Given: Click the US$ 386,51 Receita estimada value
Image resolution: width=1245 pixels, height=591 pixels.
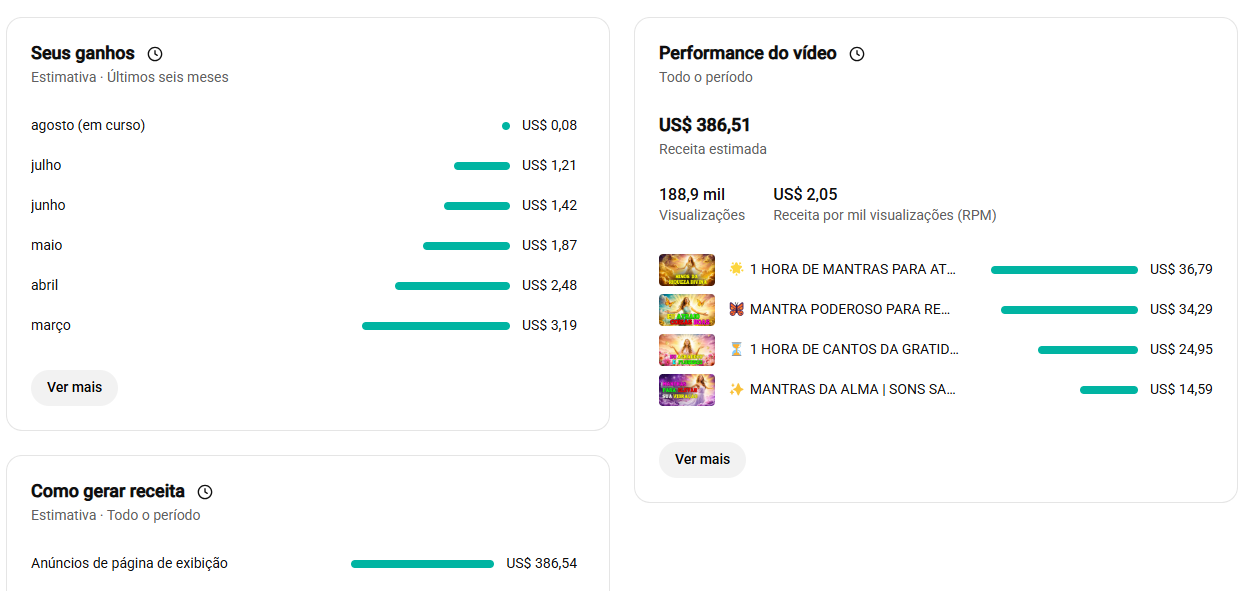Looking at the screenshot, I should coord(705,125).
